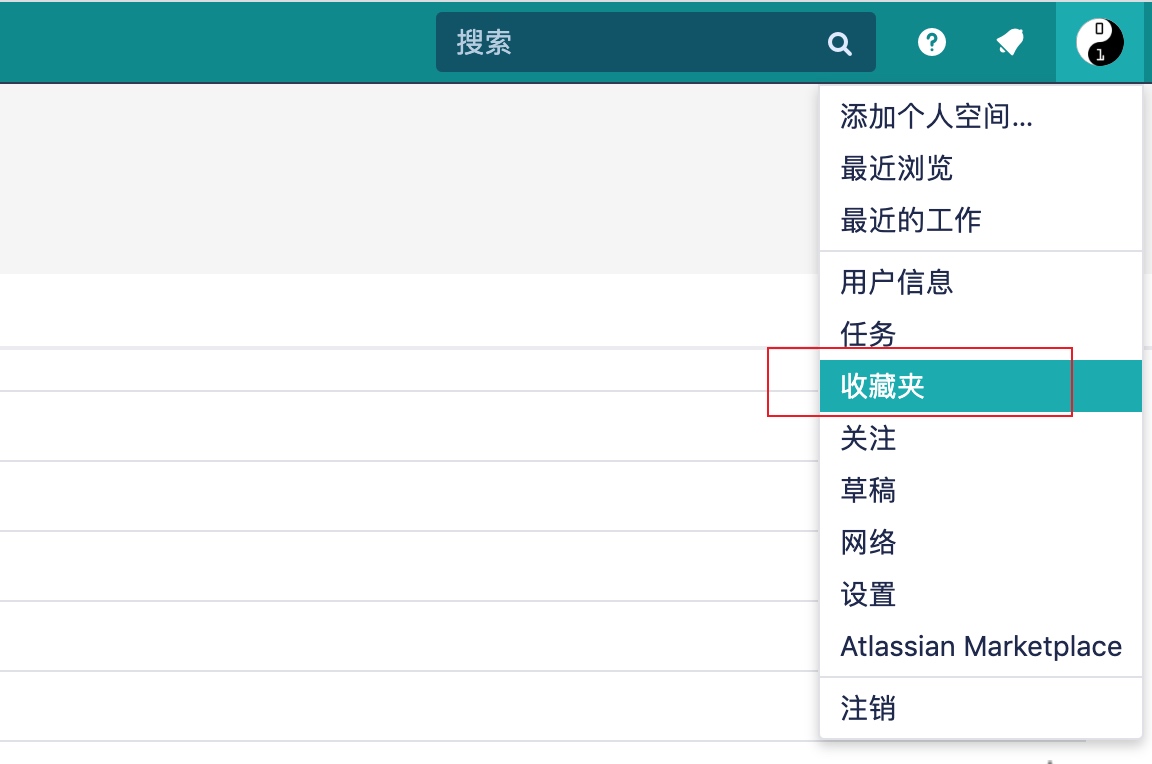Choose 最近的工作 menu item
The image size is (1152, 764).
point(981,220)
